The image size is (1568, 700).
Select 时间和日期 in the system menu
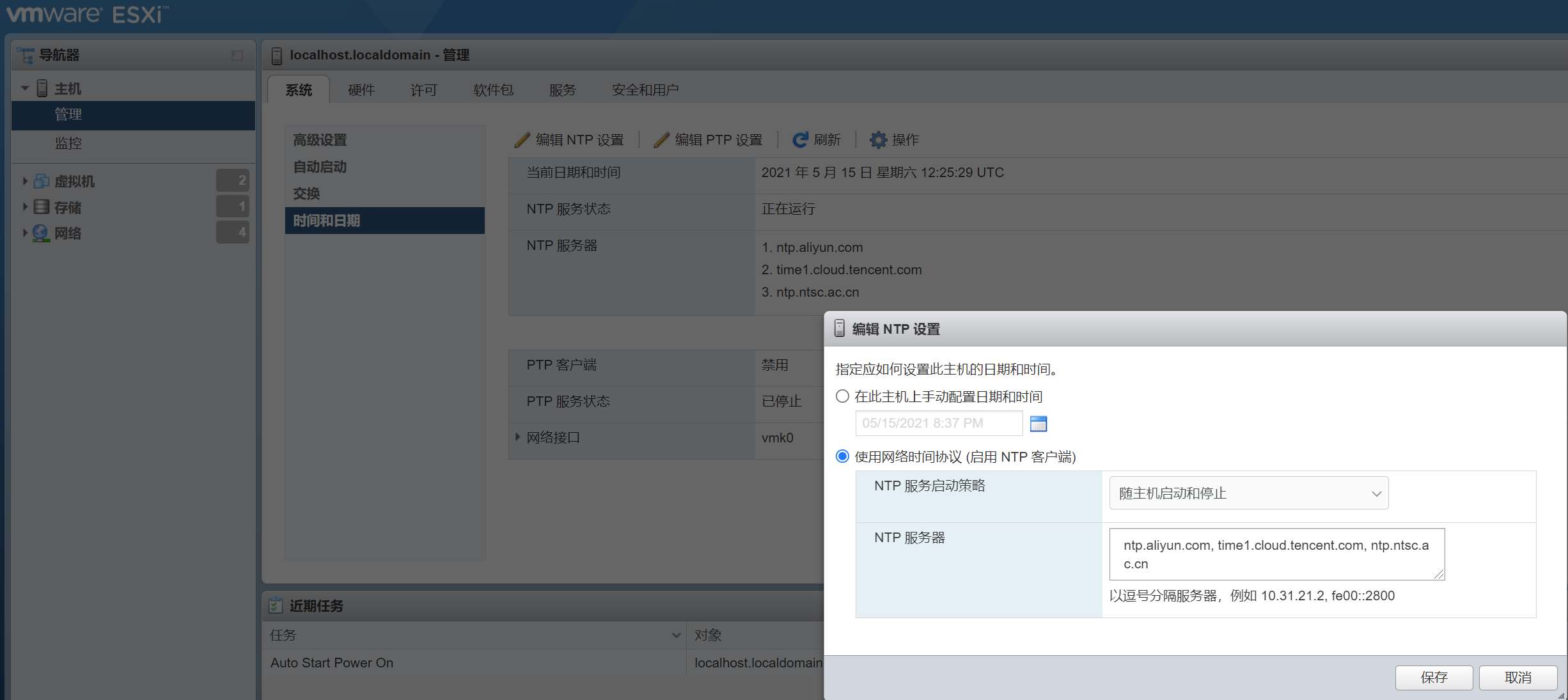click(384, 221)
